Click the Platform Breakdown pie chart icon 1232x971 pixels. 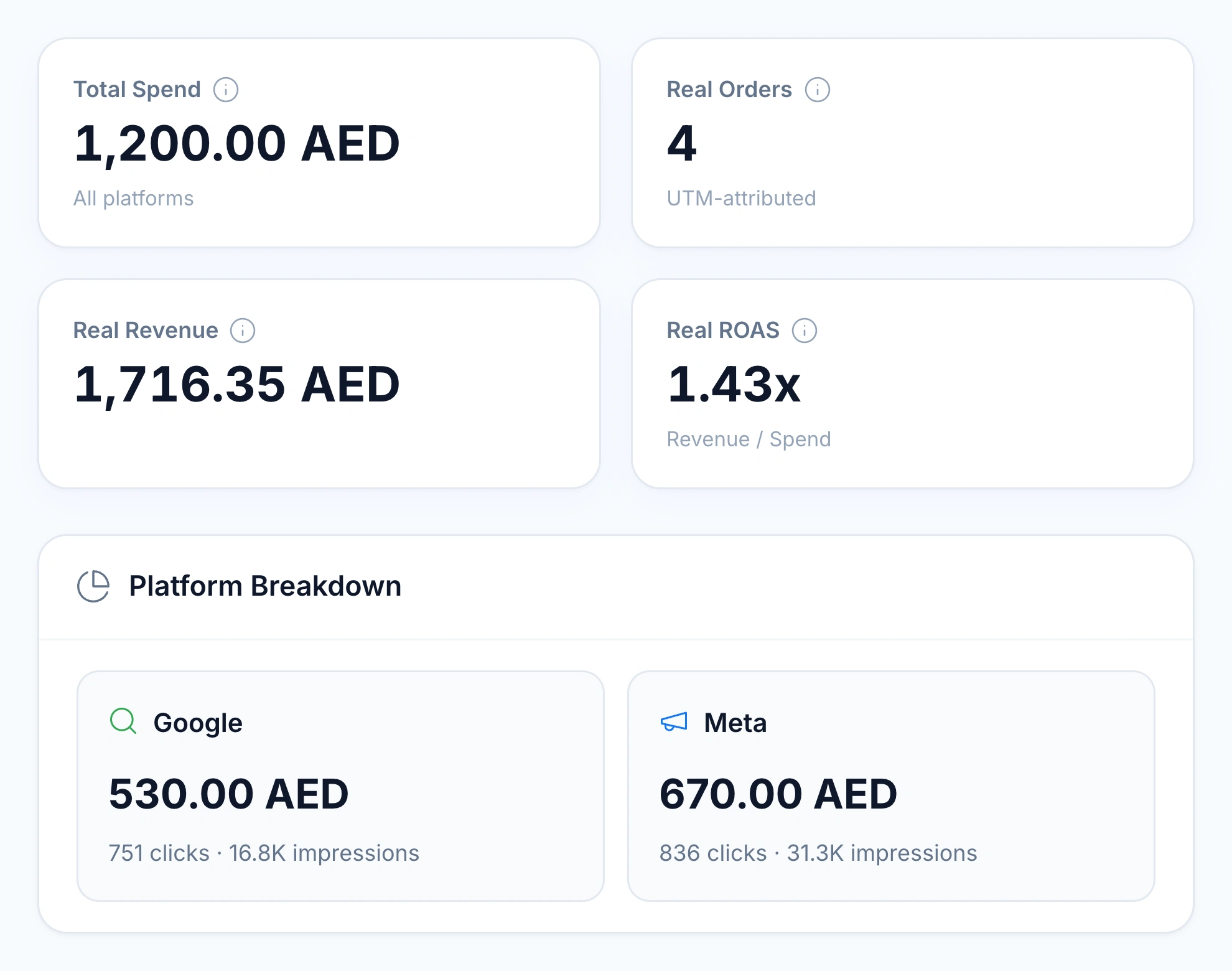[93, 586]
